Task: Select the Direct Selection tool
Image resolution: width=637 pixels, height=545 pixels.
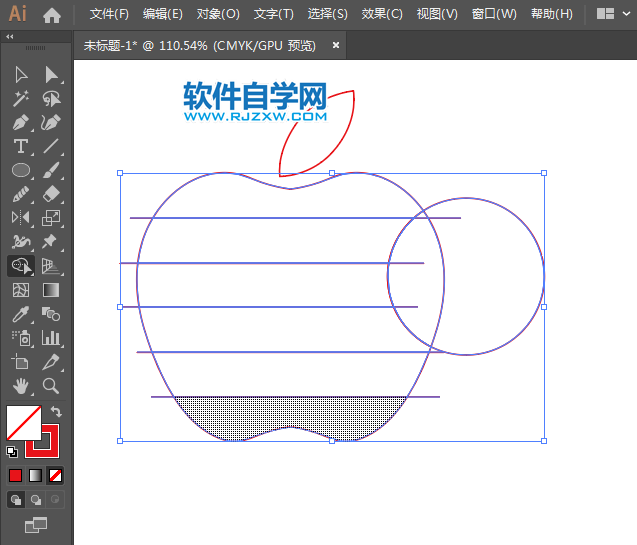Action: click(x=51, y=75)
